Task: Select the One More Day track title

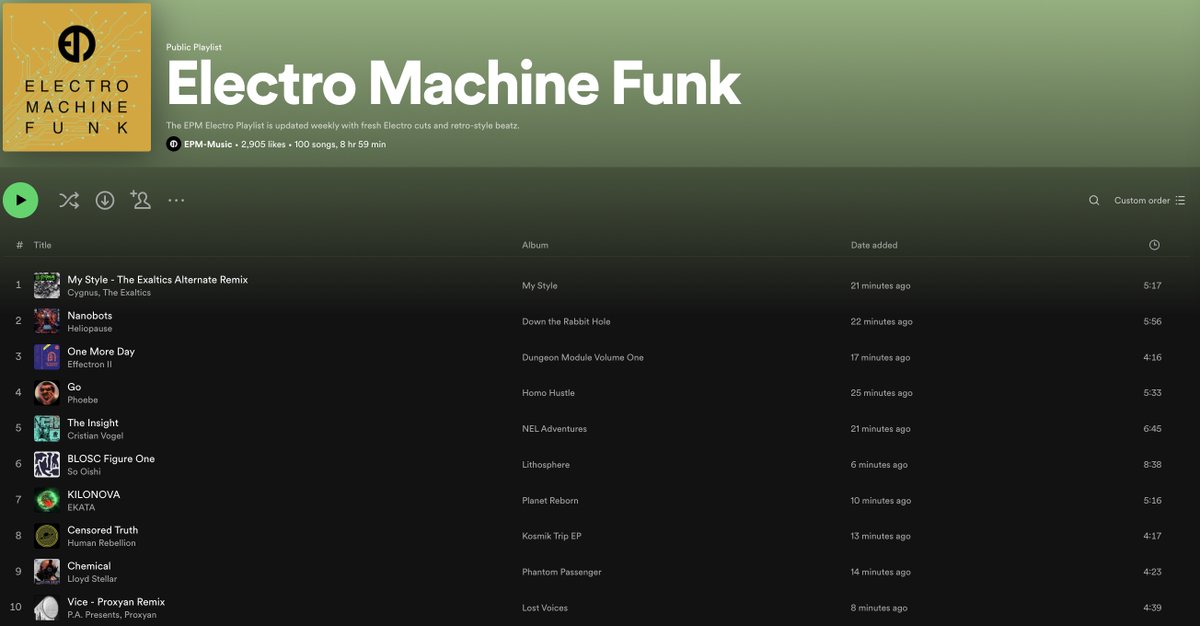Action: tap(101, 352)
